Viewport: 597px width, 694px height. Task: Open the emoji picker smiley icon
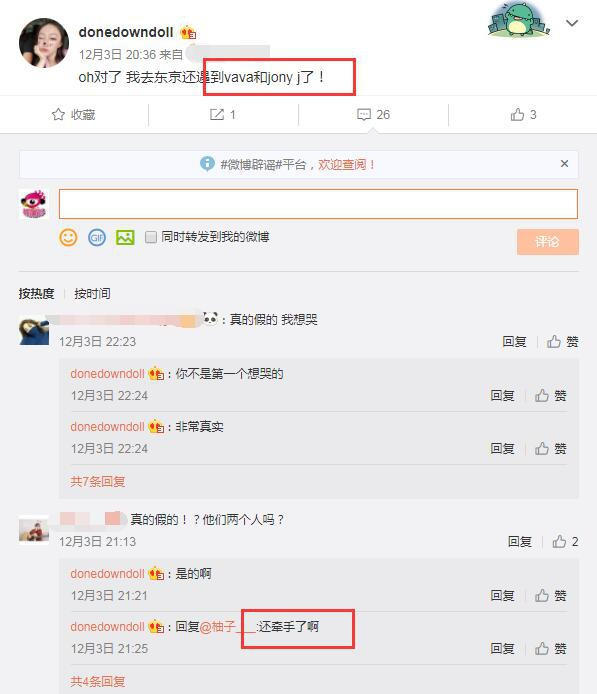pyautogui.click(x=68, y=238)
